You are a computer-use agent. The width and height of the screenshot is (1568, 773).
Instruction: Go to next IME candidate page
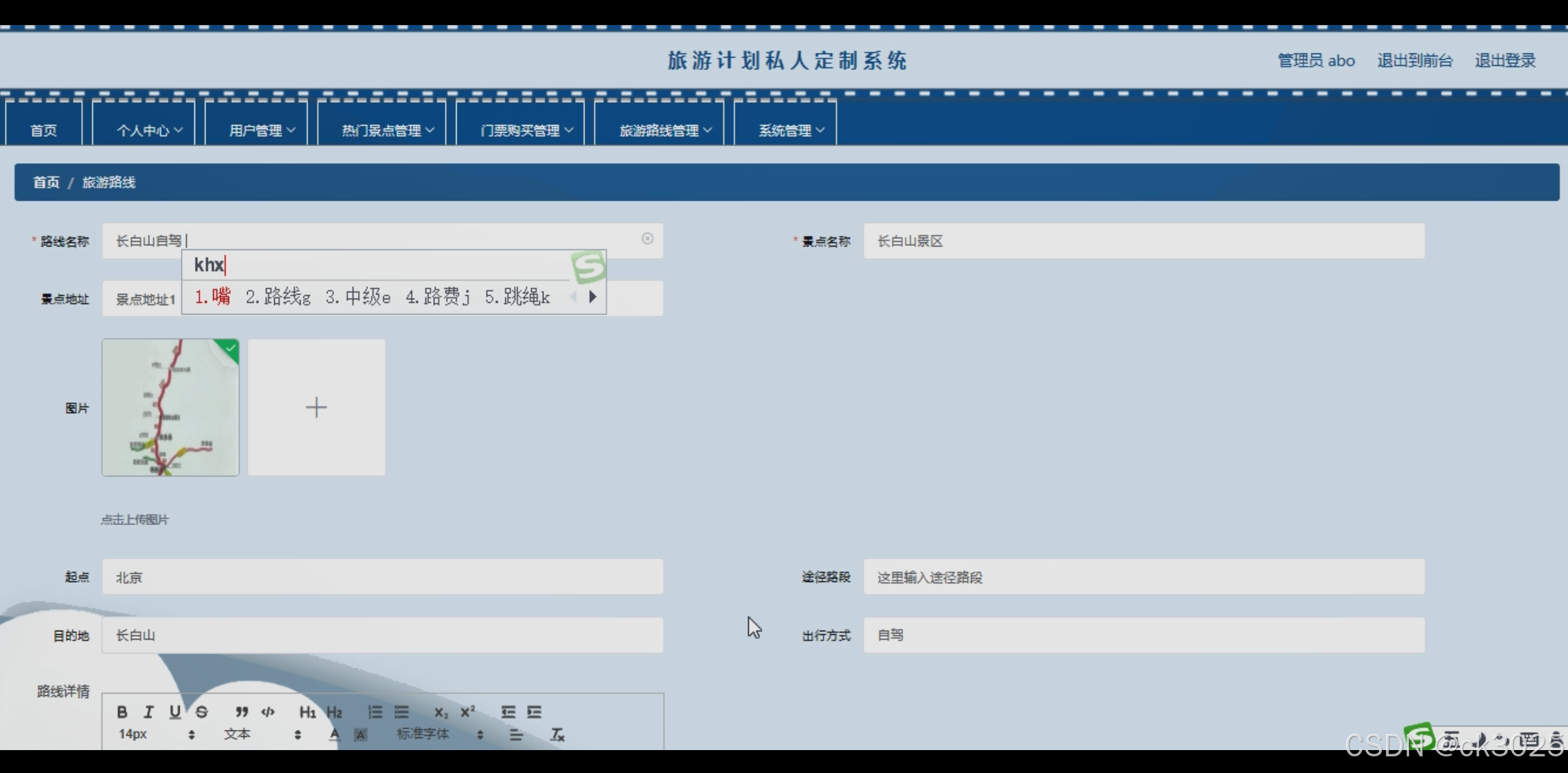593,297
